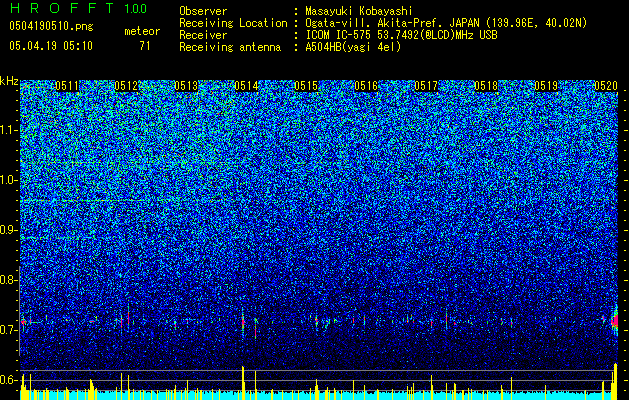Click the 0.8 kHz axis label
The height and width of the screenshot is (400, 629).
coord(8,280)
